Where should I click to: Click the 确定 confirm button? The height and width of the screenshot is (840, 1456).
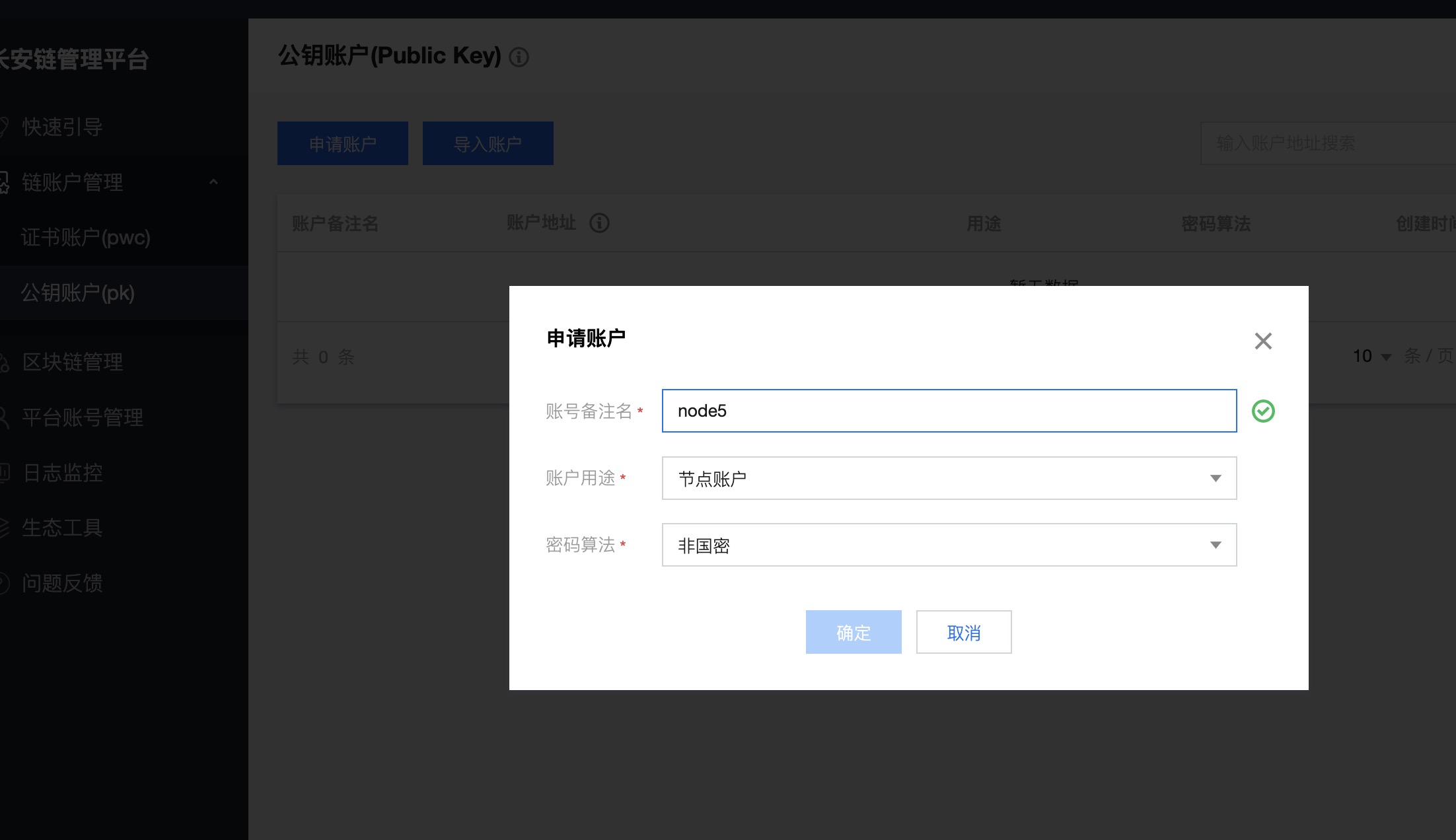[853, 632]
